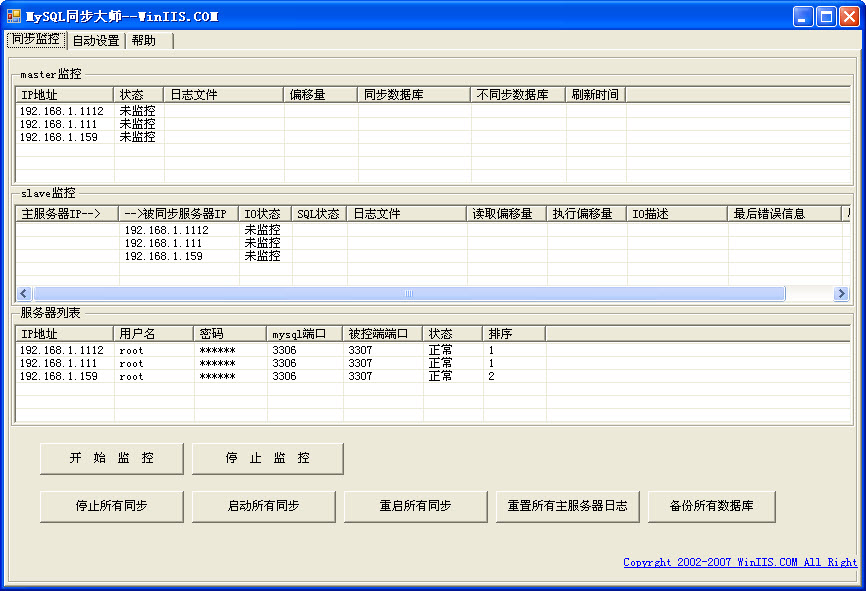Click 重置所有主服务器日志 button
Image resolution: width=866 pixels, height=591 pixels.
click(568, 506)
